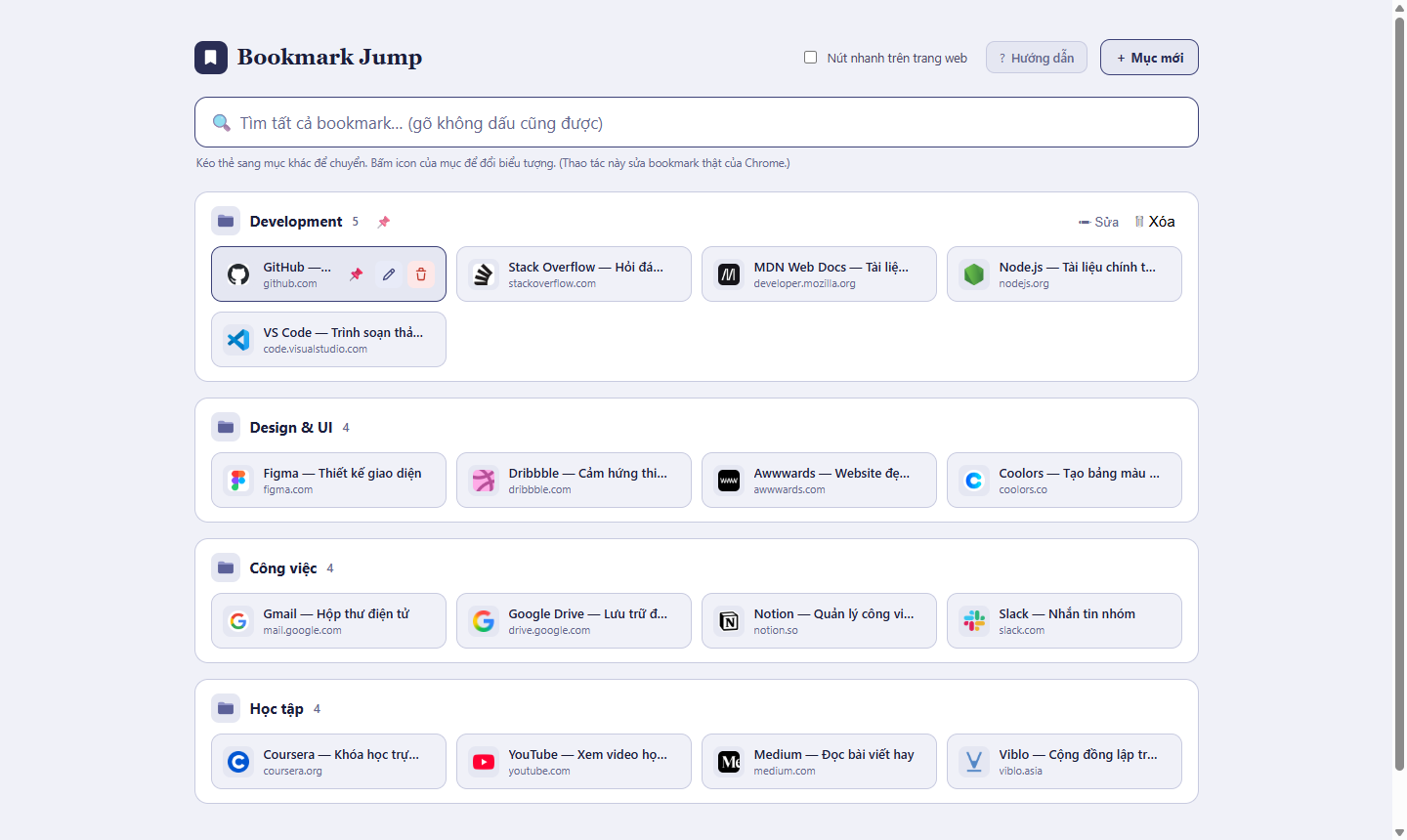Change the Học tập folder icon
This screenshot has width=1407, height=840.
pos(226,708)
